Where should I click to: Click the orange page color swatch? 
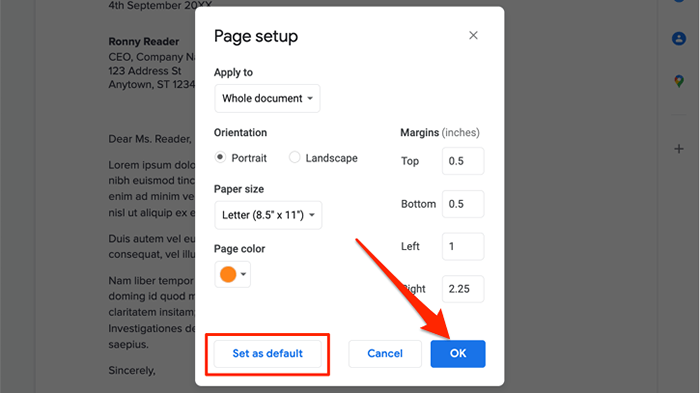click(228, 274)
